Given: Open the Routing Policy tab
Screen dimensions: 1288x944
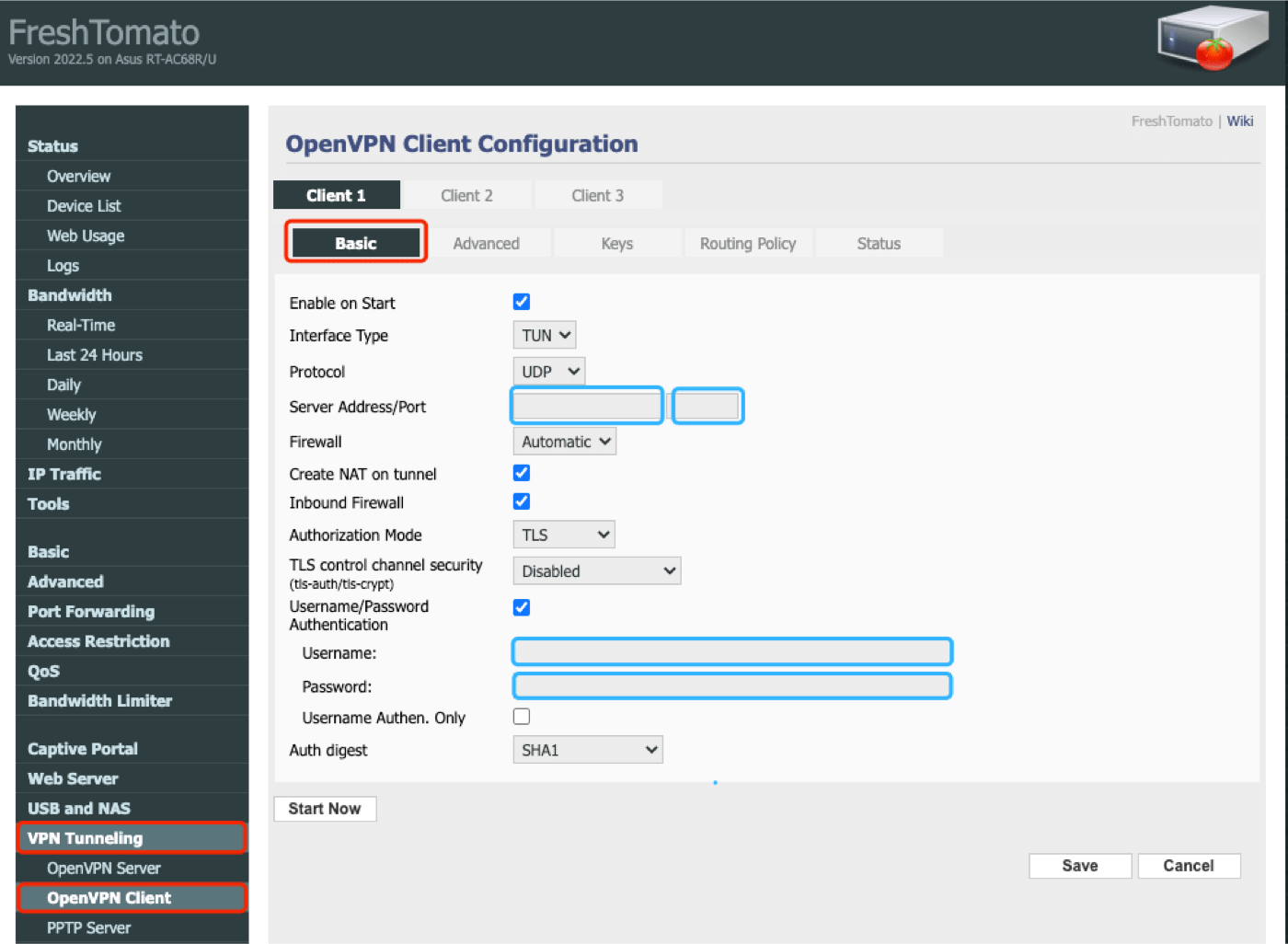Looking at the screenshot, I should (x=747, y=244).
